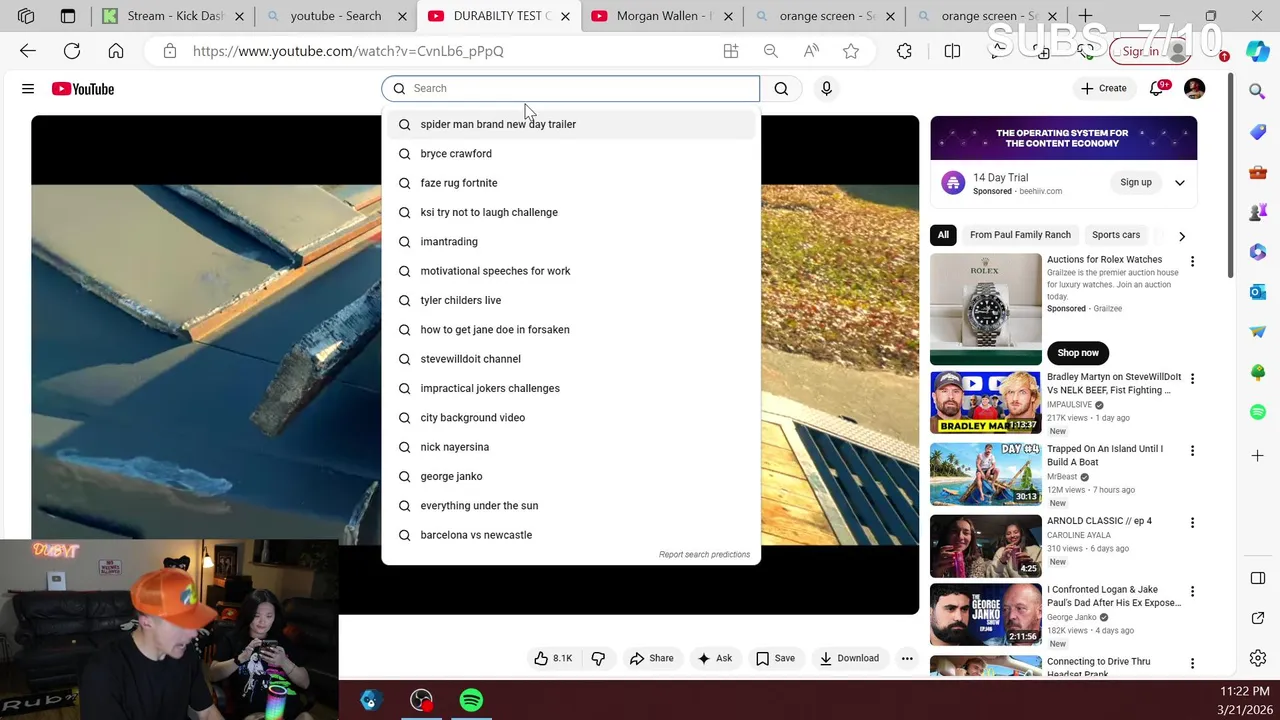Open Copilot in the Edge sidebar
This screenshot has width=1280, height=720.
[1258, 51]
